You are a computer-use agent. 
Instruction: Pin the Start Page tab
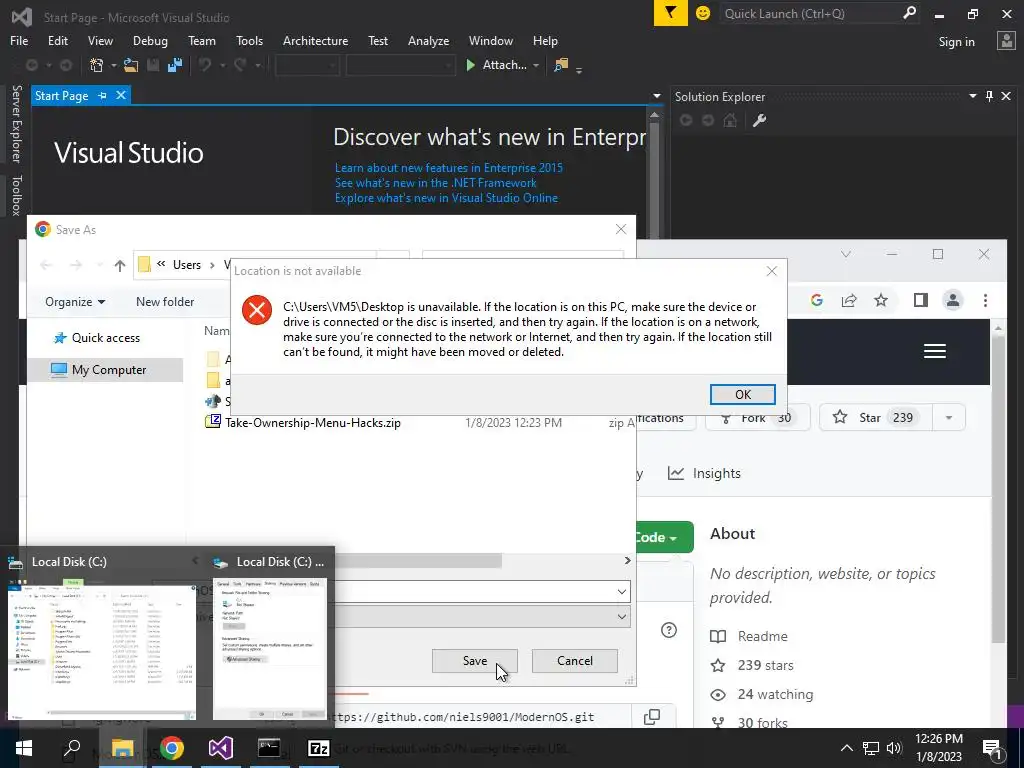(103, 95)
